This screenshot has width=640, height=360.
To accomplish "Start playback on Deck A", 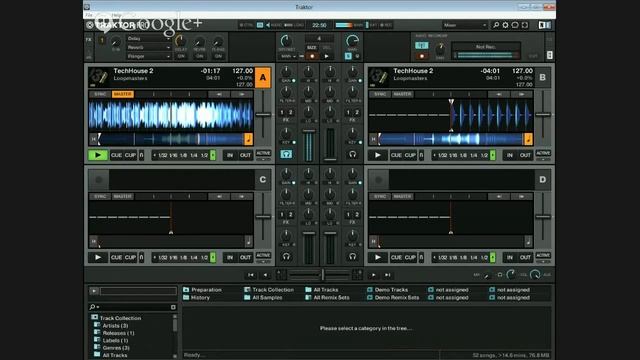I will 98,155.
